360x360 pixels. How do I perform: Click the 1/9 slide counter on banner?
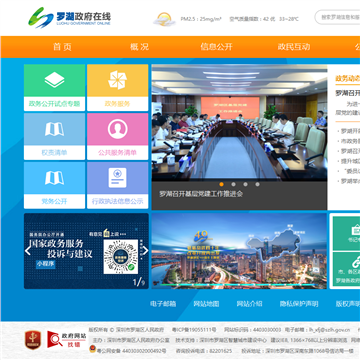coord(139,282)
